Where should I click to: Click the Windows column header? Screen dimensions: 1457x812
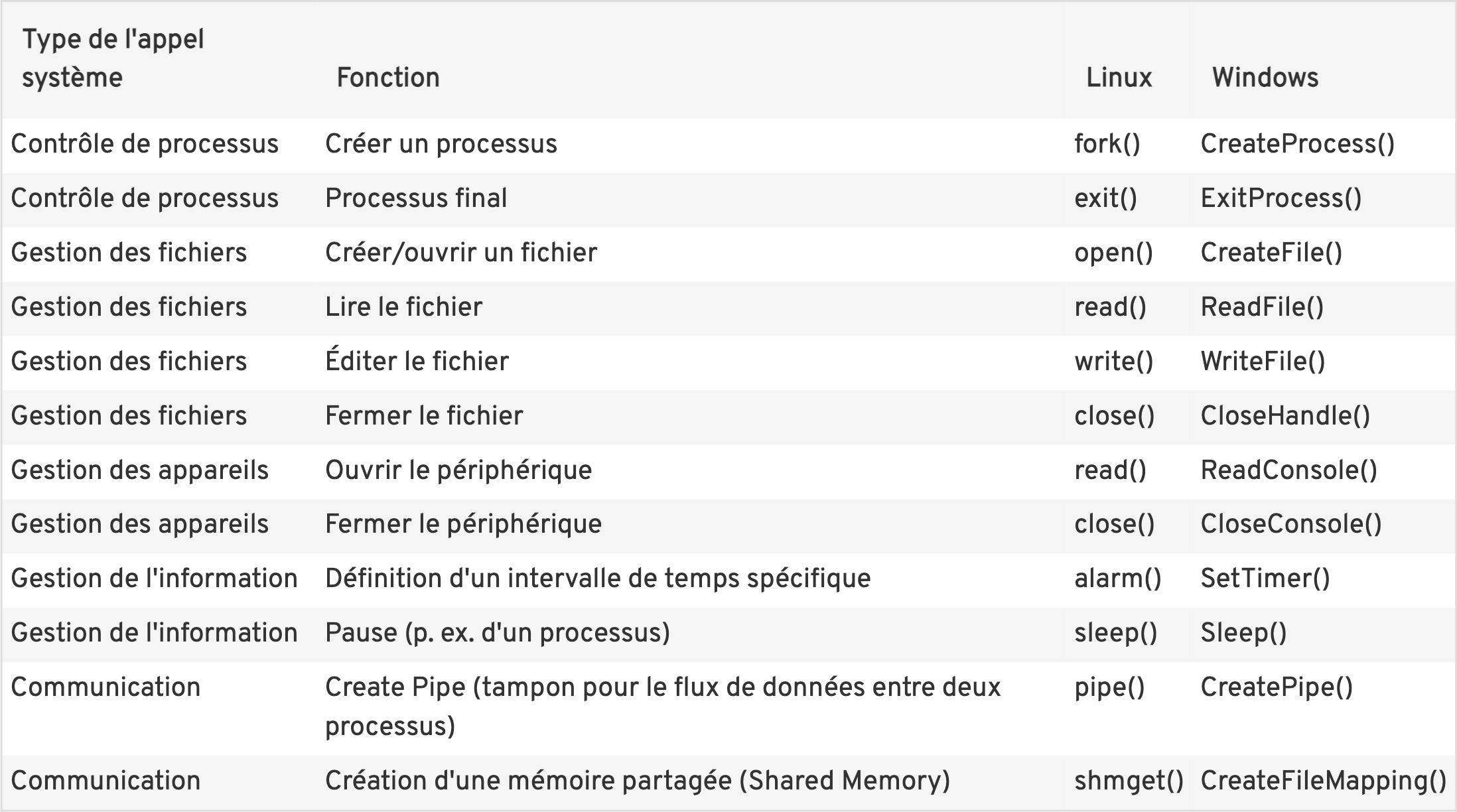pos(1265,78)
